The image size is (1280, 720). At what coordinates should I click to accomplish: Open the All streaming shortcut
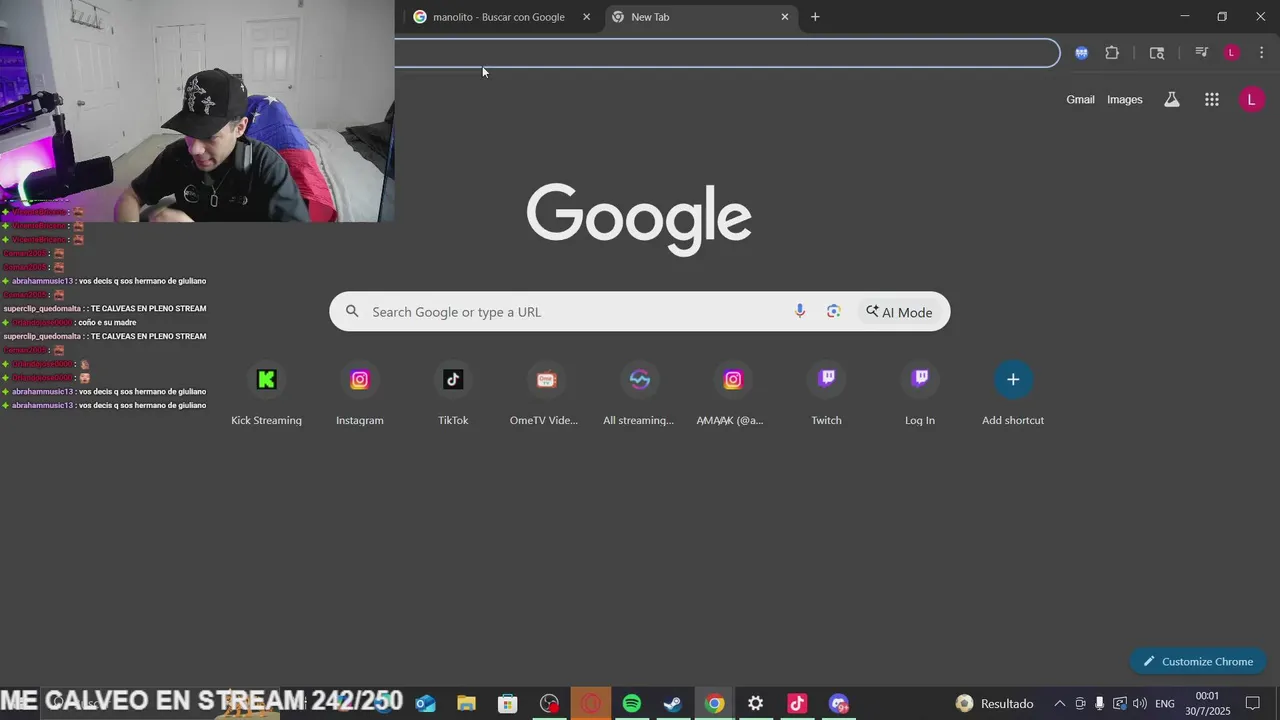coord(640,394)
